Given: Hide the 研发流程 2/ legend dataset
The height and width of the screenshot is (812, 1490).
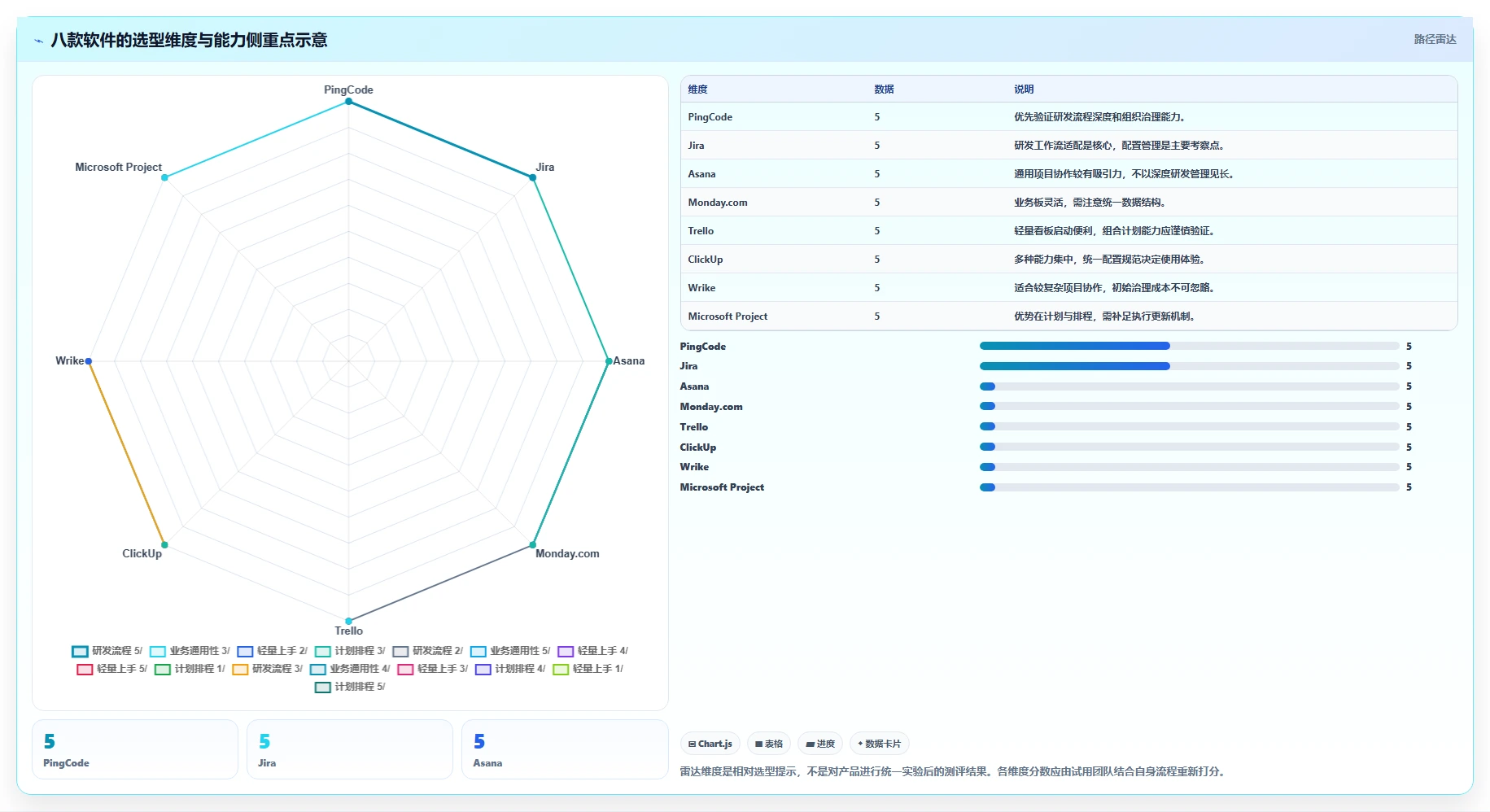Looking at the screenshot, I should (x=427, y=651).
